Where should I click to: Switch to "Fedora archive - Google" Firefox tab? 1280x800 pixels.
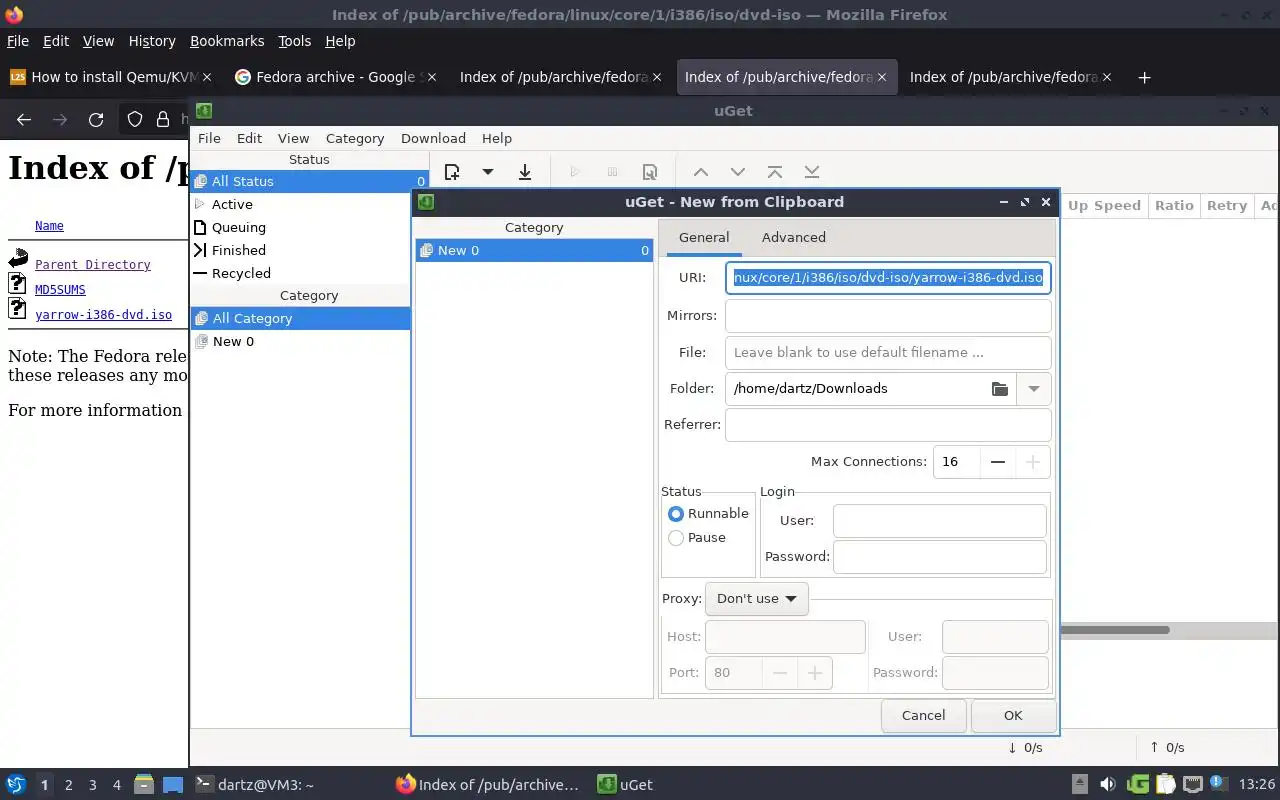tap(336, 77)
